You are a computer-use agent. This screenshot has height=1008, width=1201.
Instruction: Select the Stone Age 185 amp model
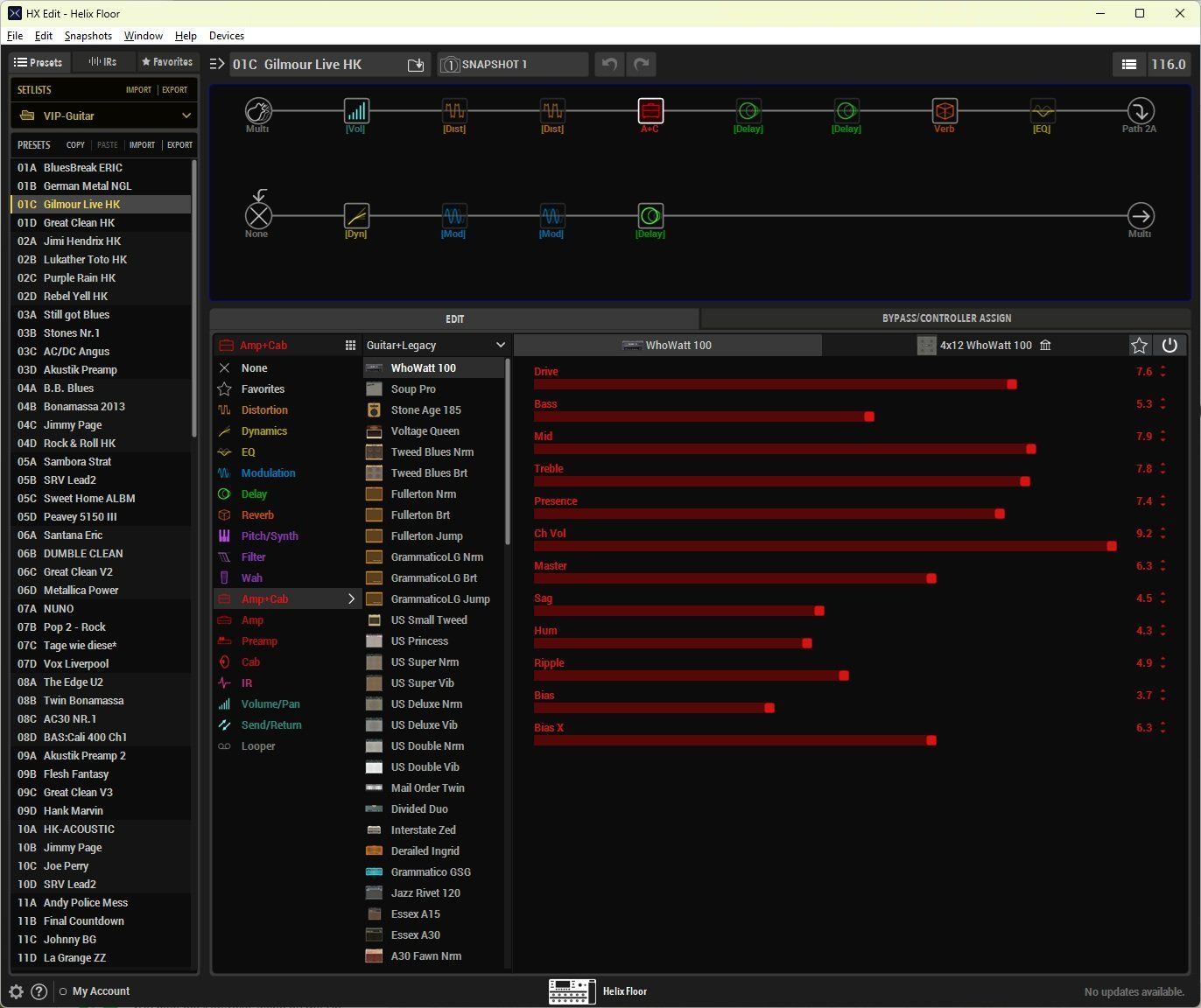434,410
